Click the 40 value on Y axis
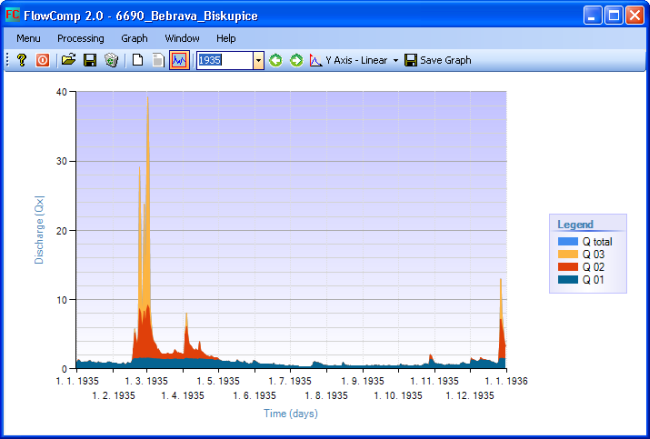This screenshot has height=439, width=650. [61, 92]
